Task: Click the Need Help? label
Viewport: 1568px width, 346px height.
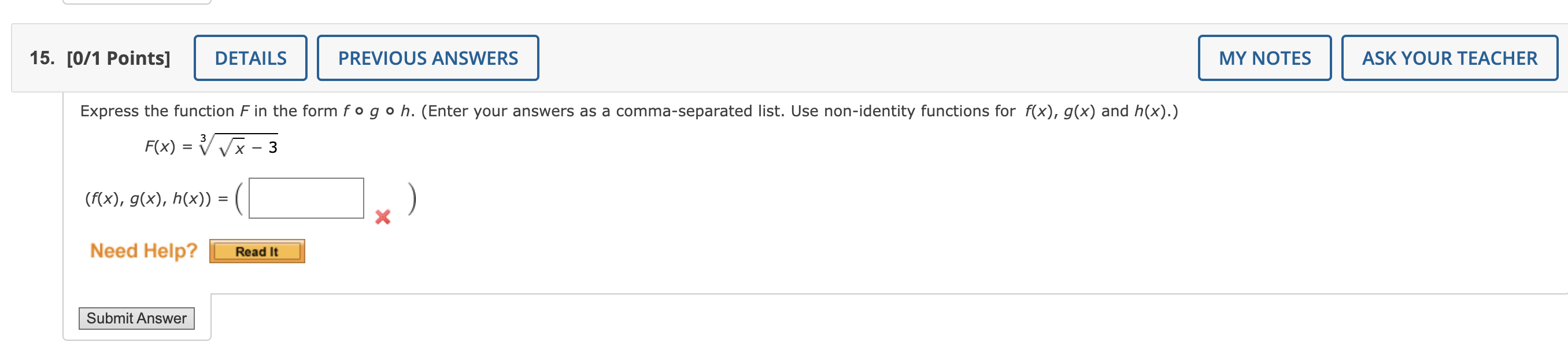Action: pos(143,251)
